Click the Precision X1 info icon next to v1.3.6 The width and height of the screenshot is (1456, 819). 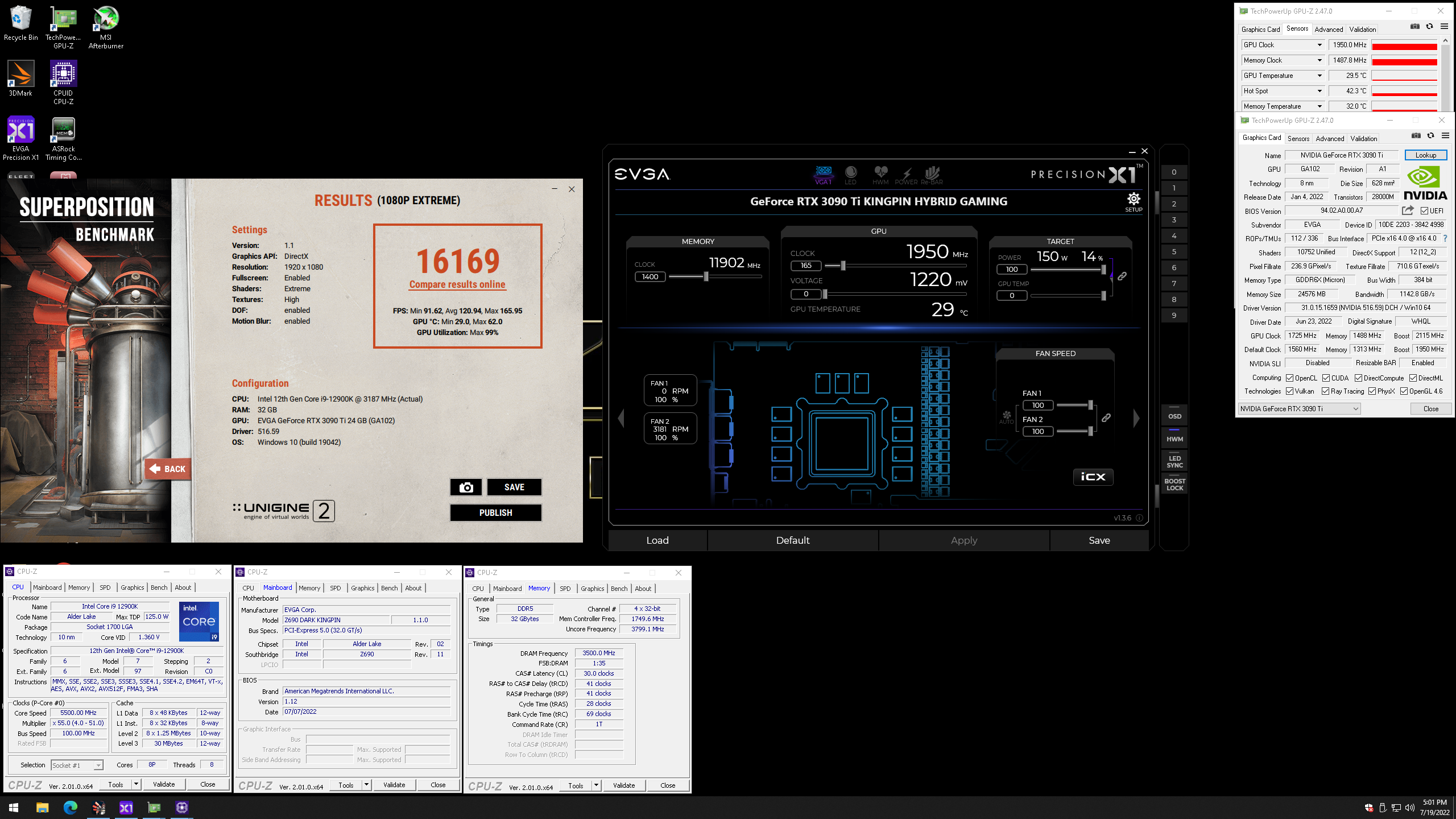pyautogui.click(x=1139, y=518)
